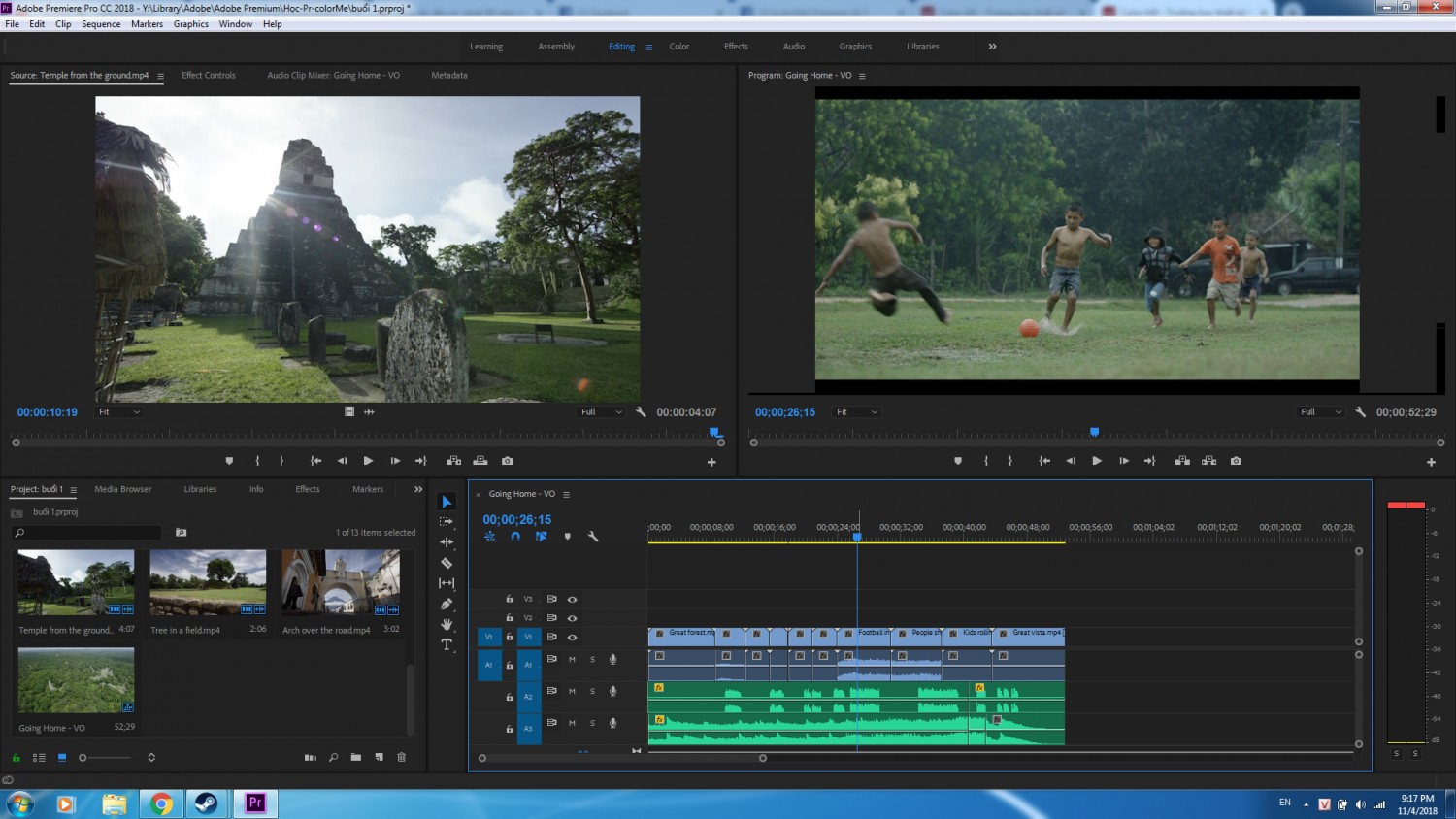
Task: Expand Project panel tabs overflow chevron
Action: point(418,489)
